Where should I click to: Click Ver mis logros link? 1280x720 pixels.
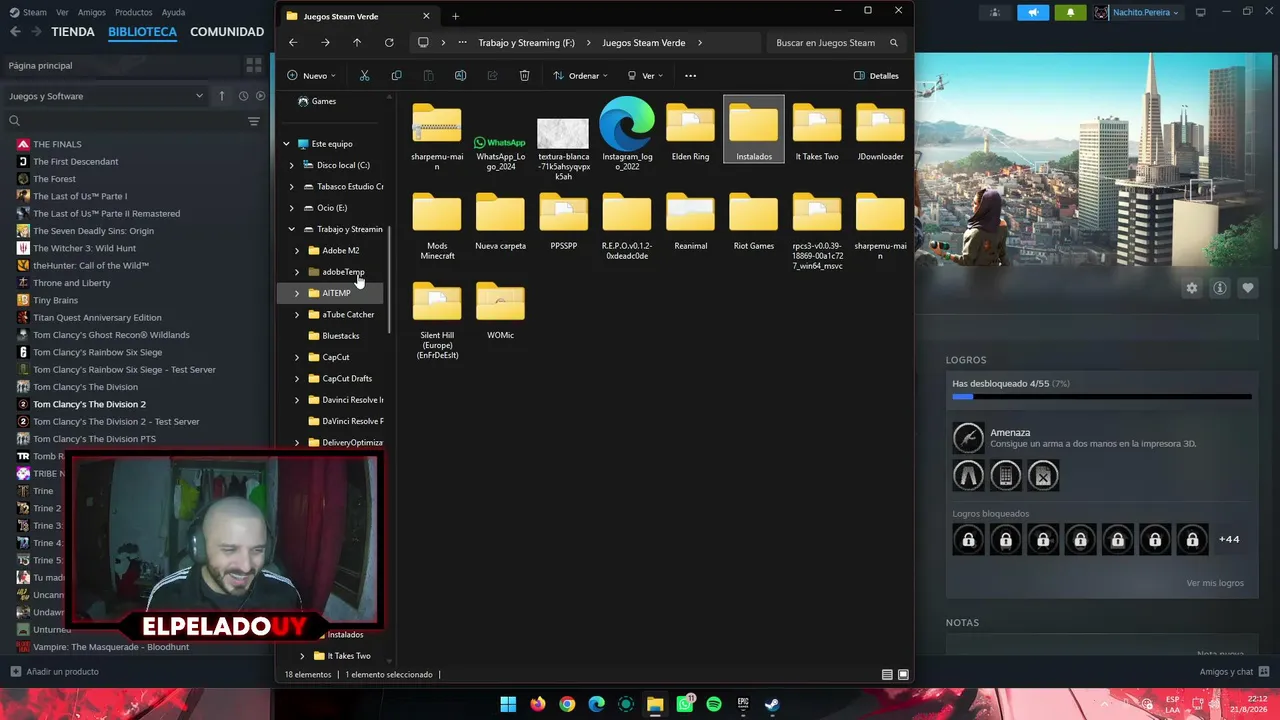(x=1215, y=583)
